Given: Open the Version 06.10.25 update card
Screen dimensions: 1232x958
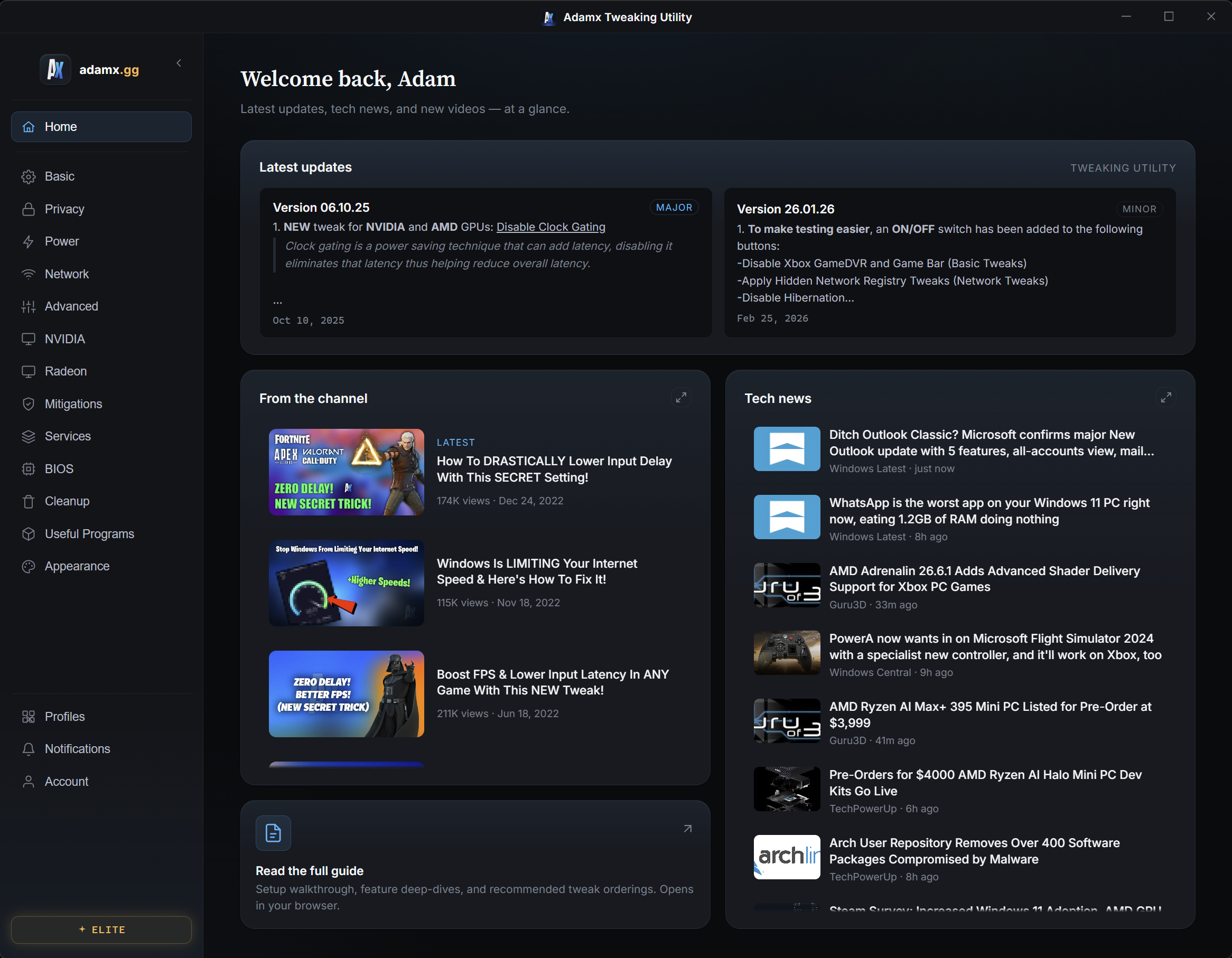Looking at the screenshot, I should coord(486,263).
